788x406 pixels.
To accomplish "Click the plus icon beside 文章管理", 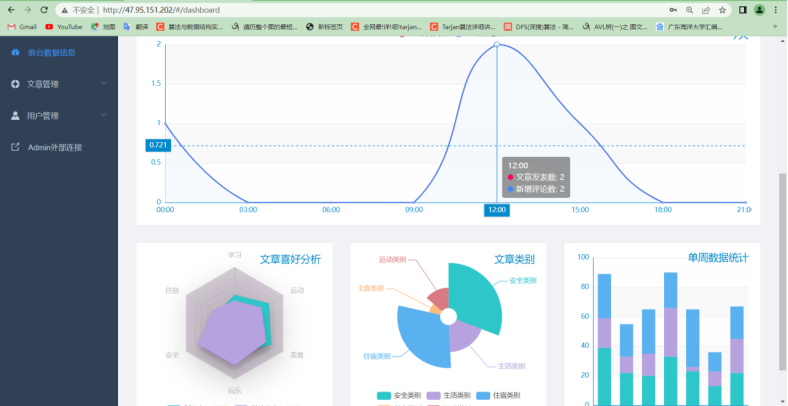I will pos(15,84).
